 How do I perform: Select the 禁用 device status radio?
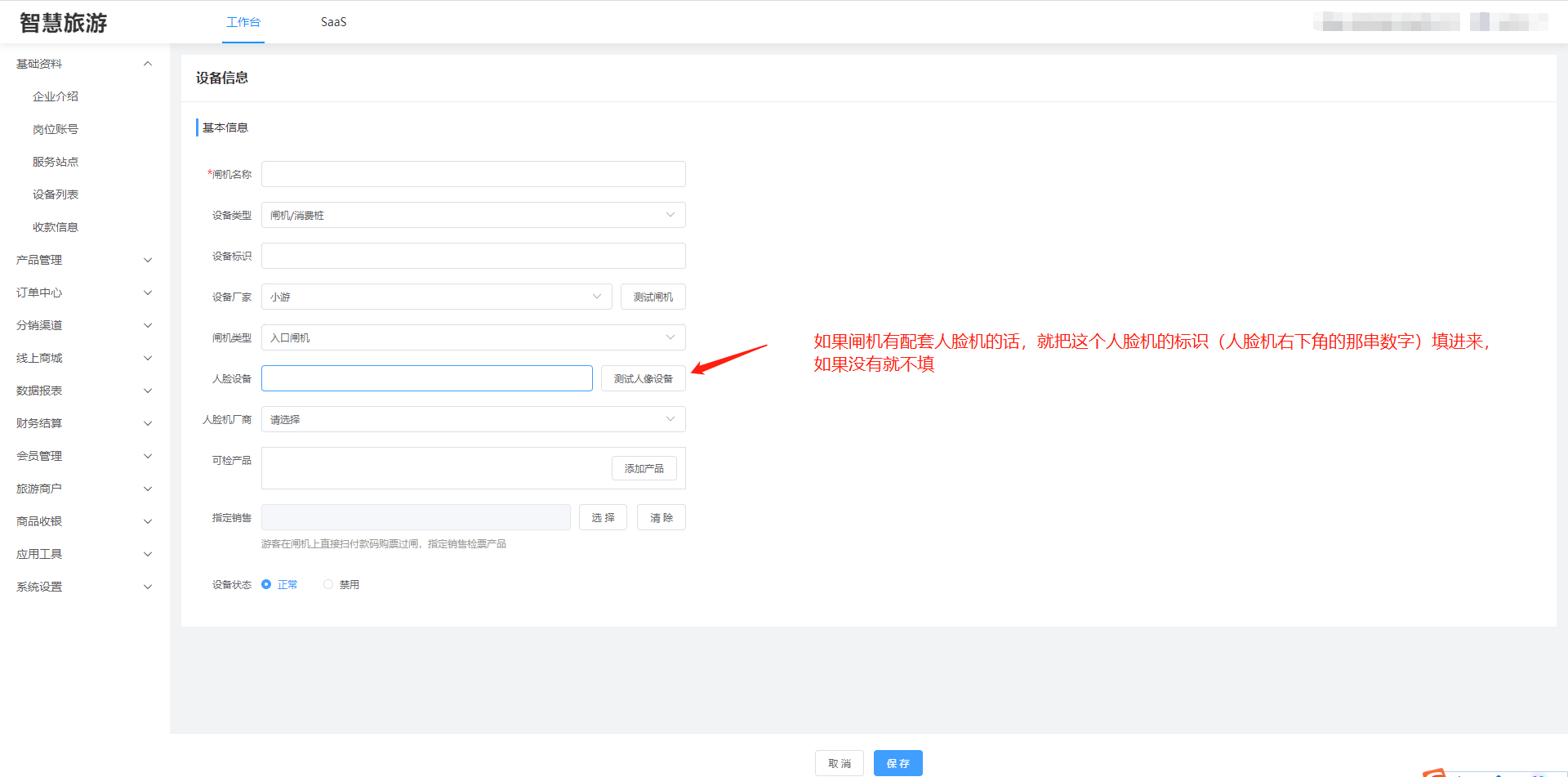click(x=328, y=584)
